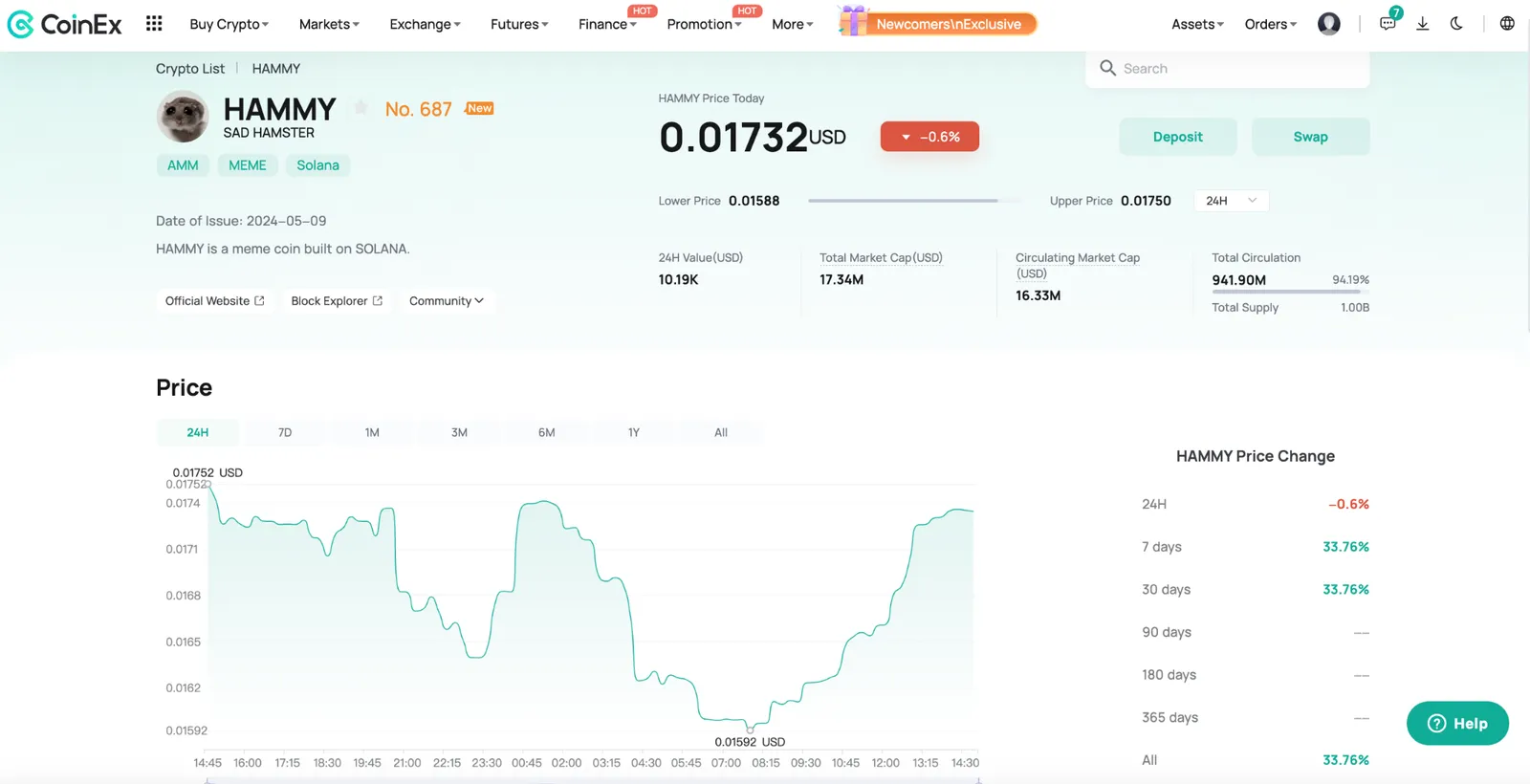Click the Solana tag
The image size is (1530, 784).
(317, 165)
